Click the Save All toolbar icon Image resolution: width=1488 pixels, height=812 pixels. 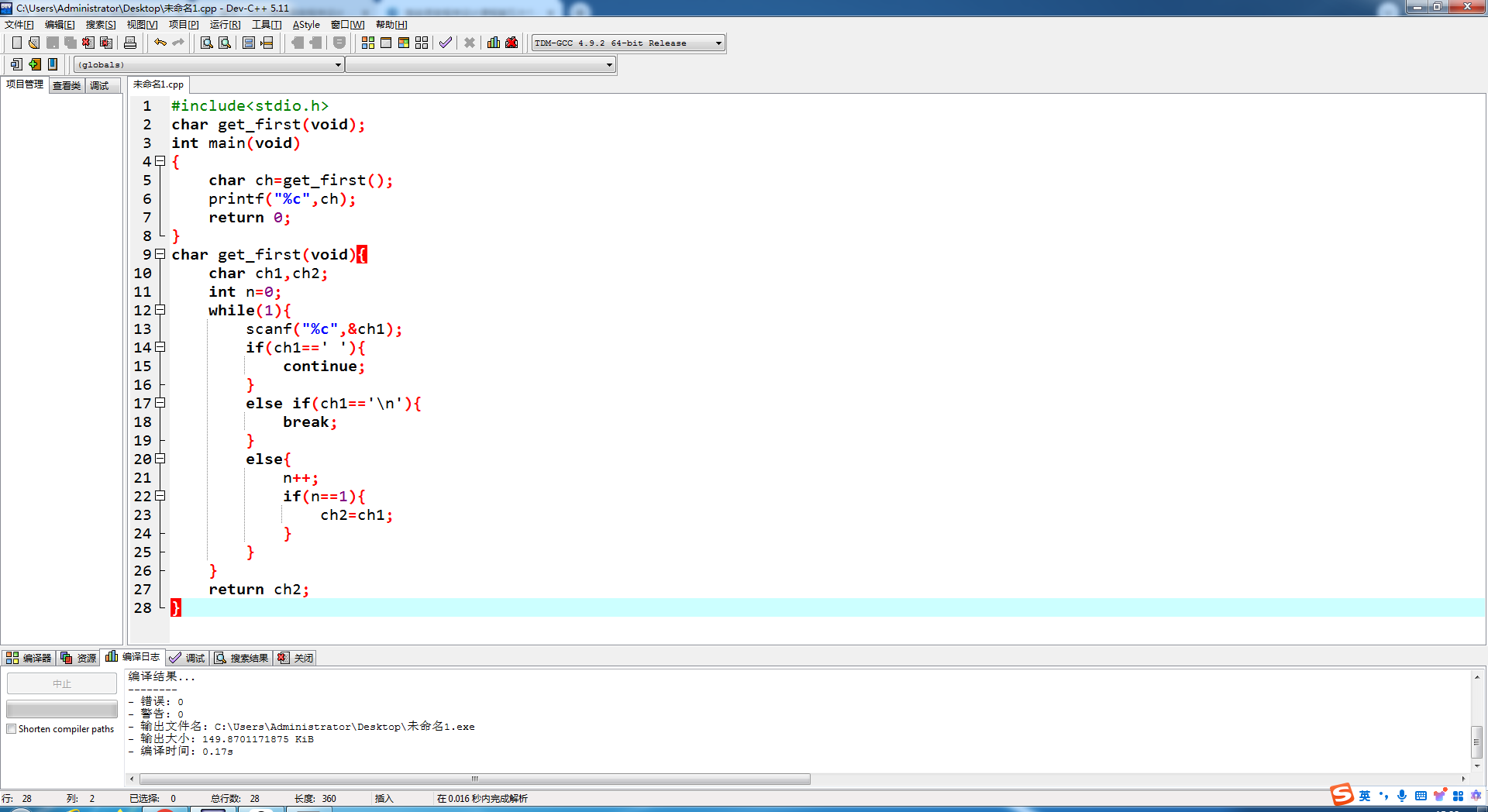pos(71,43)
